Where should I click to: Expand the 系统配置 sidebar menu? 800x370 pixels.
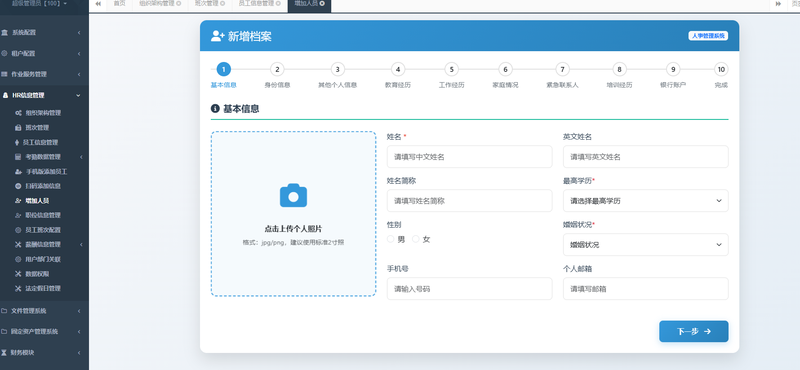44,33
